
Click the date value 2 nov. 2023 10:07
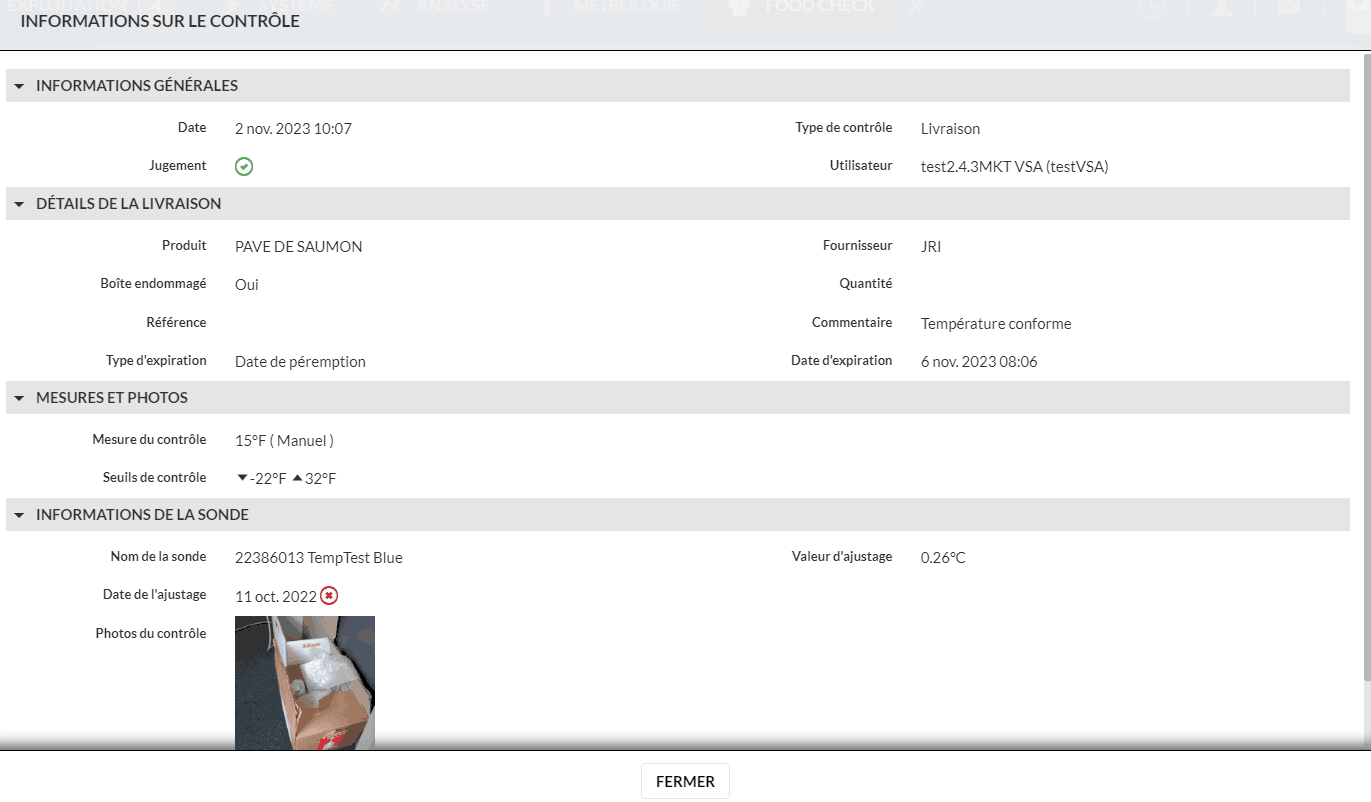click(293, 129)
